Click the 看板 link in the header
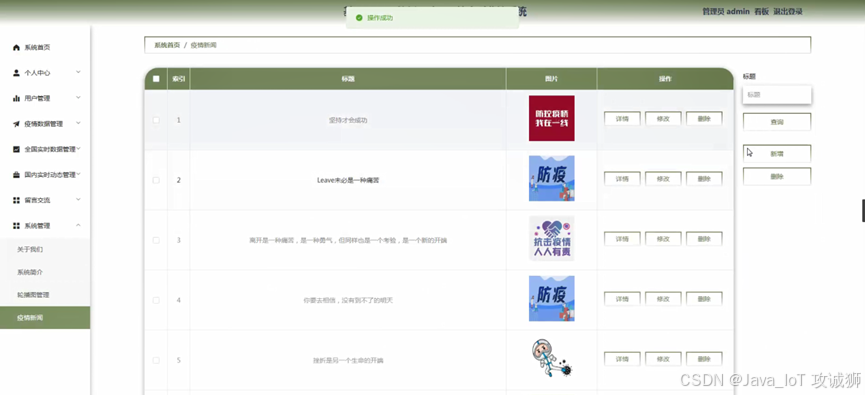Screen dimensions: 865x395 click(761, 12)
